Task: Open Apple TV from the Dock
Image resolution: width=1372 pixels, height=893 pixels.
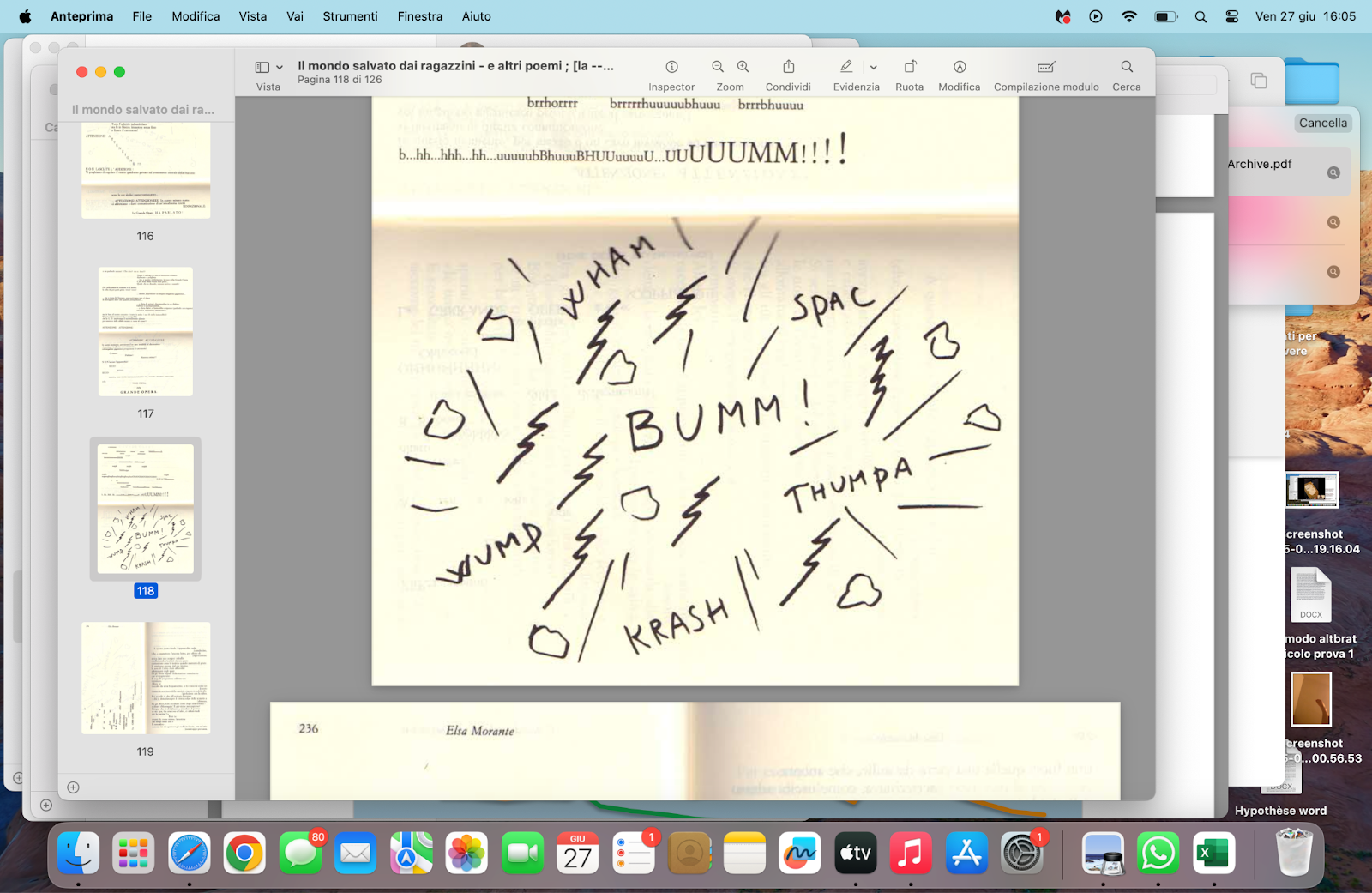Action: 856,854
